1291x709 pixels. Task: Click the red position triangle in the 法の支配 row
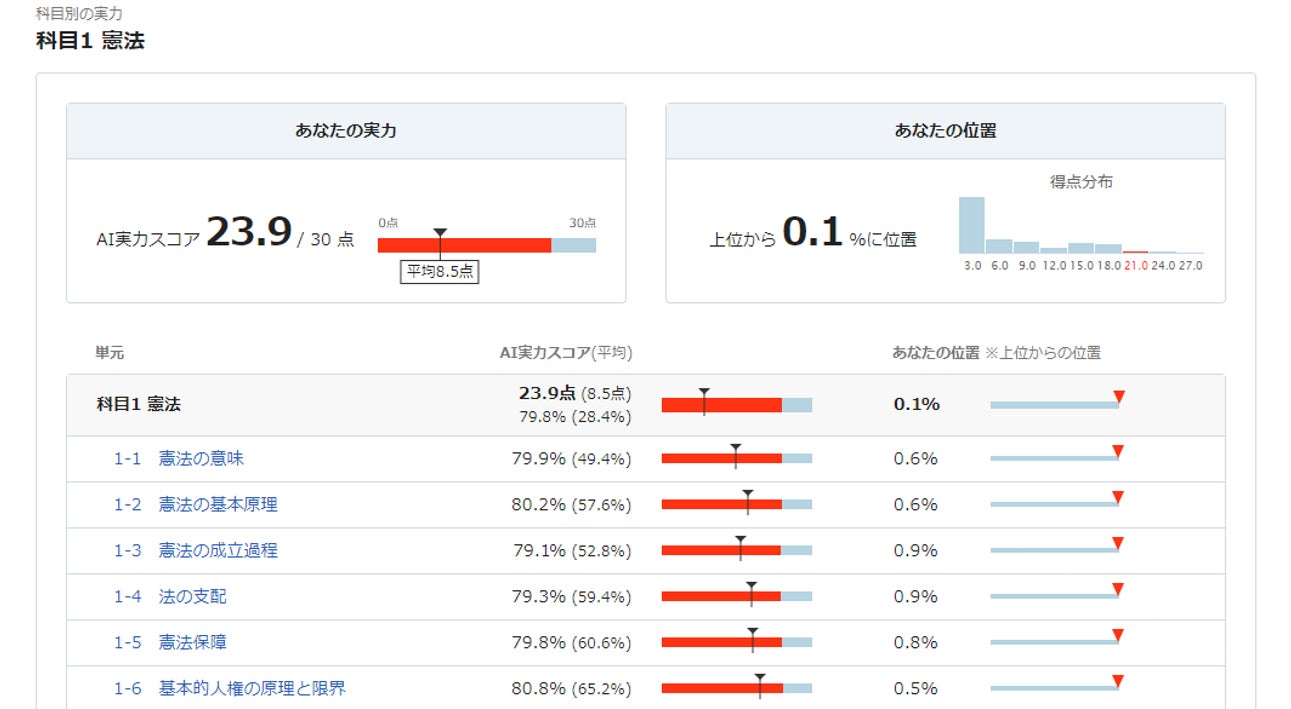(x=1118, y=589)
